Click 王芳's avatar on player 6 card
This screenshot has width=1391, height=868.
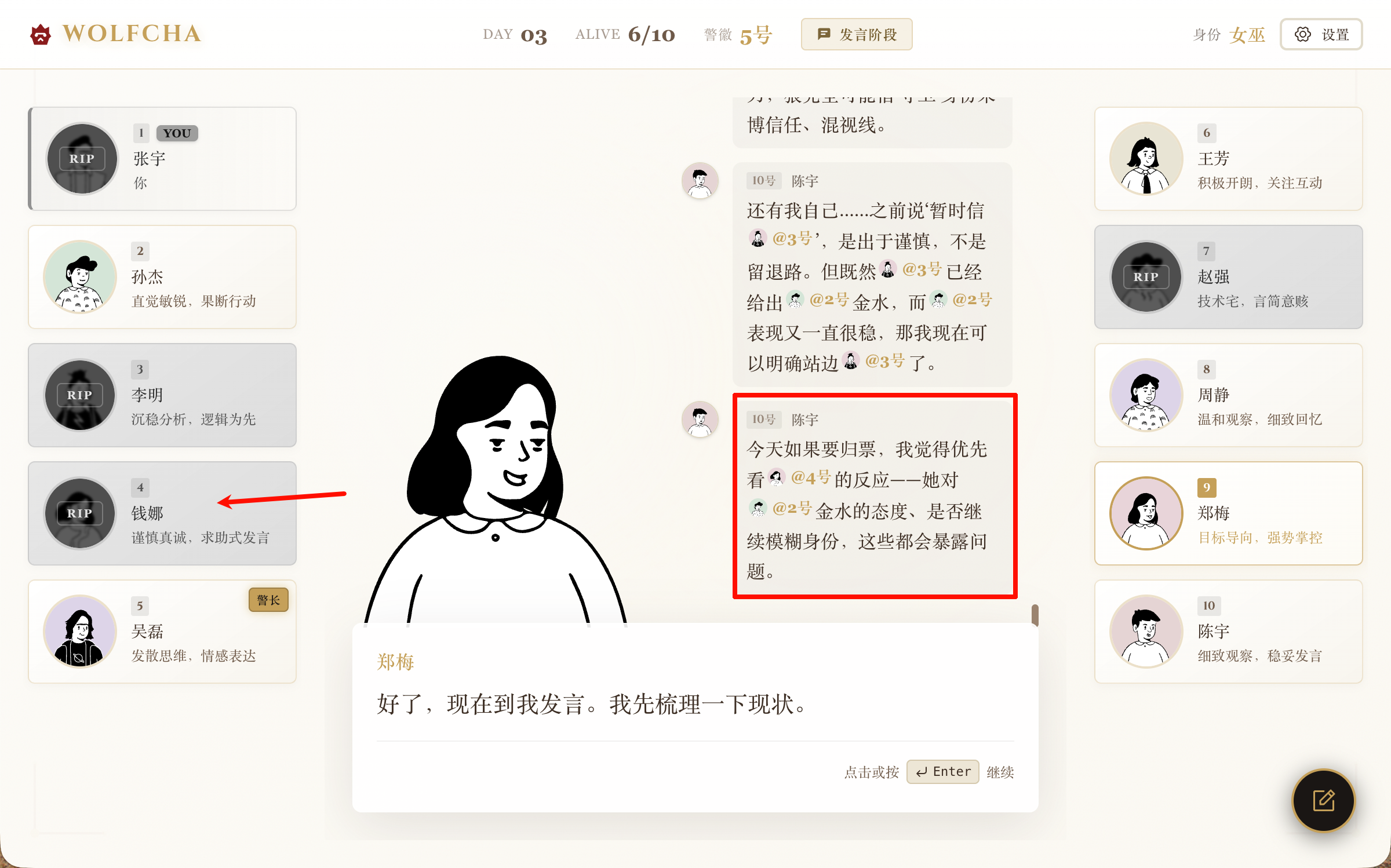coord(1146,159)
